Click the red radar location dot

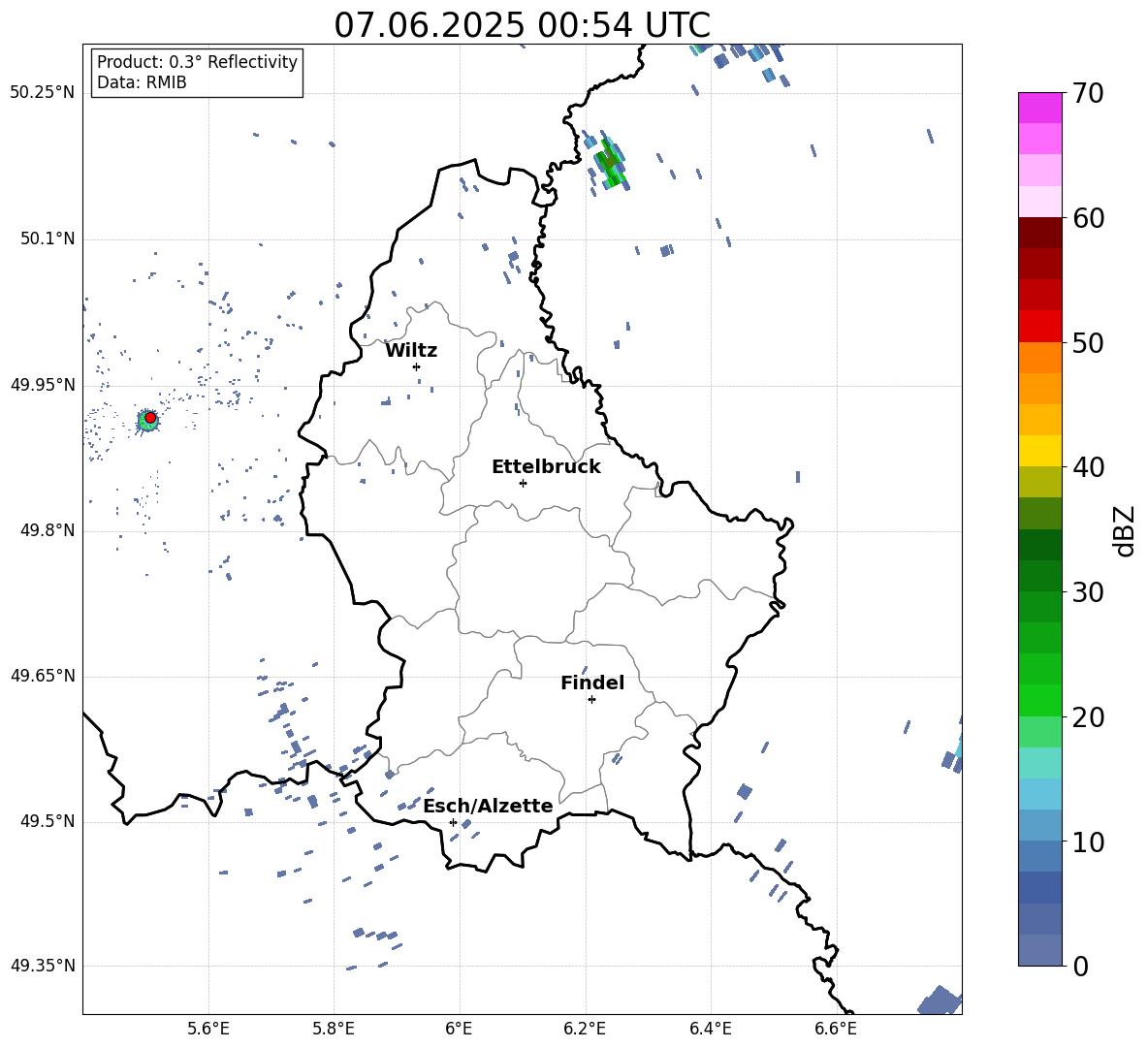(150, 418)
